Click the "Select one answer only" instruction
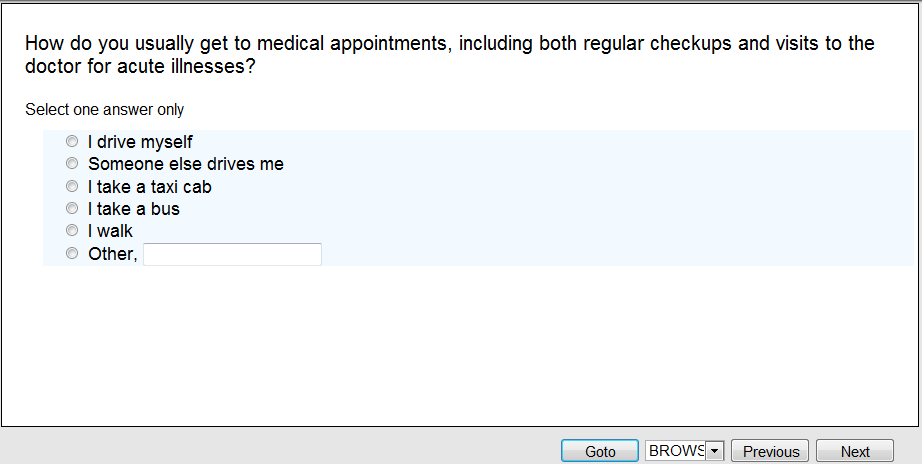This screenshot has height=464, width=922. click(105, 110)
